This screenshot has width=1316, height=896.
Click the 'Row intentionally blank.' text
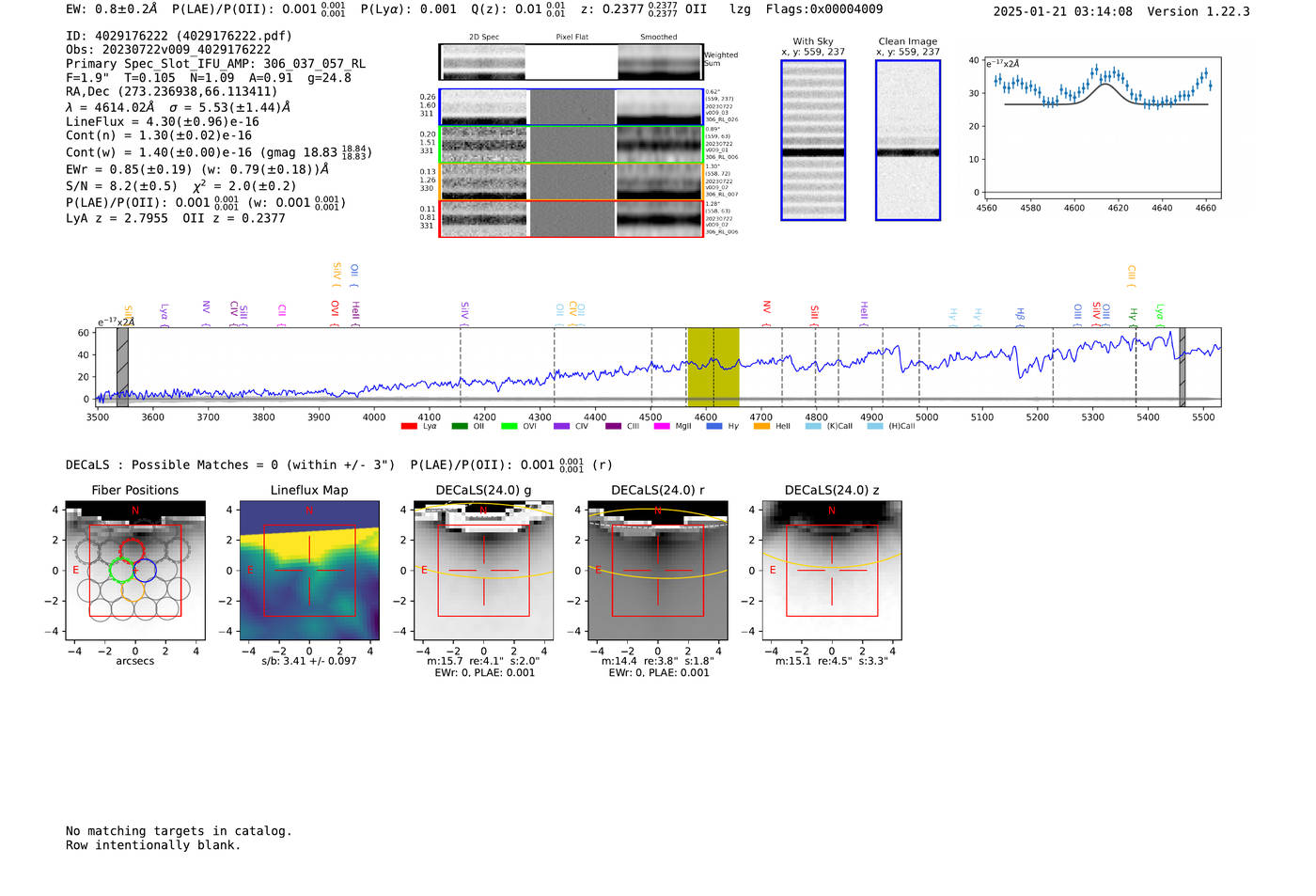(x=153, y=845)
